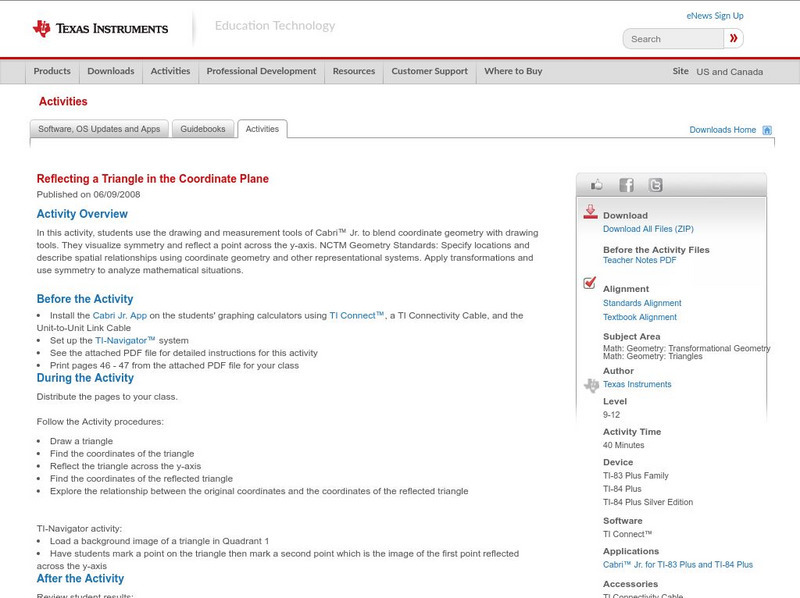Click the Cabri Jr. App link
The image size is (800, 598).
119,316
